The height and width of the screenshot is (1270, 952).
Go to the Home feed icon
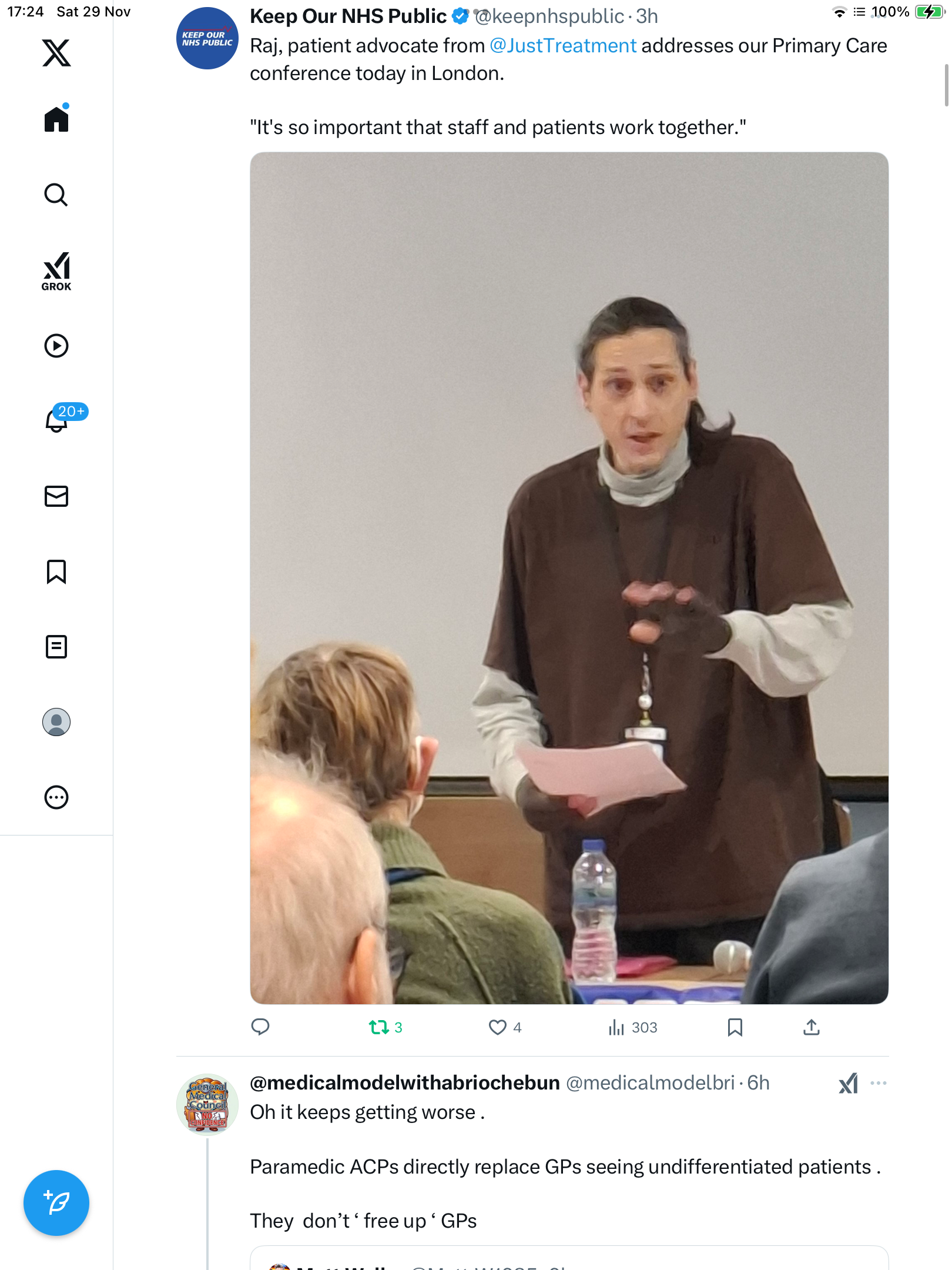tap(56, 118)
